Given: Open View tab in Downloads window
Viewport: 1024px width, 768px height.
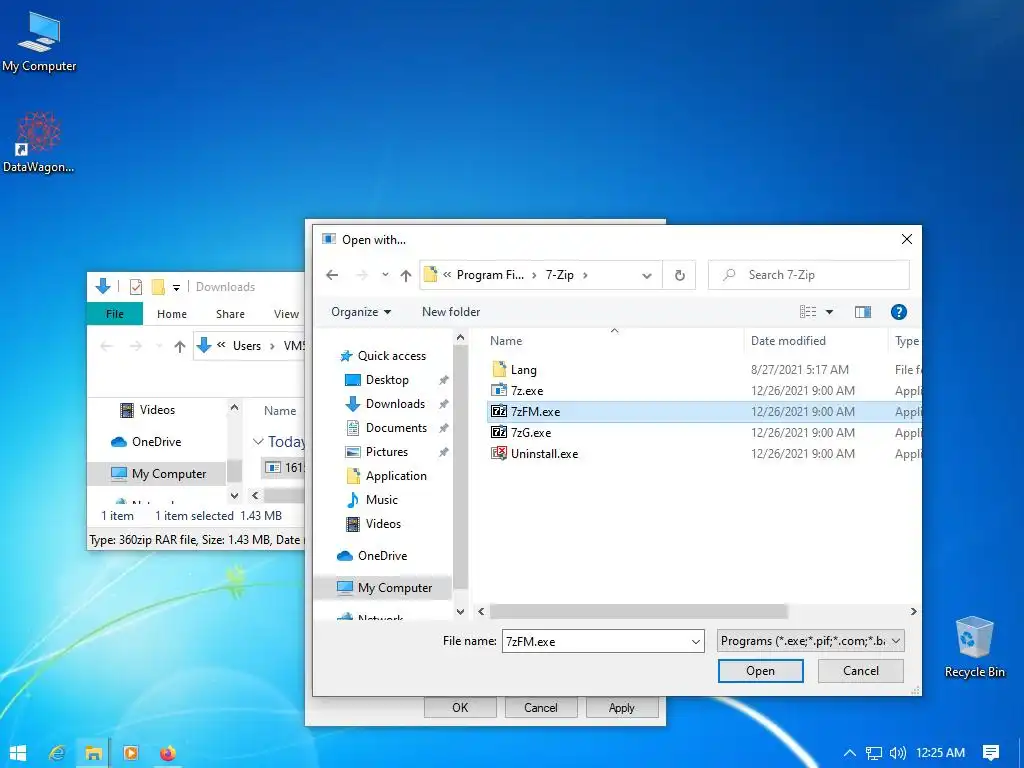Looking at the screenshot, I should pyautogui.click(x=286, y=314).
